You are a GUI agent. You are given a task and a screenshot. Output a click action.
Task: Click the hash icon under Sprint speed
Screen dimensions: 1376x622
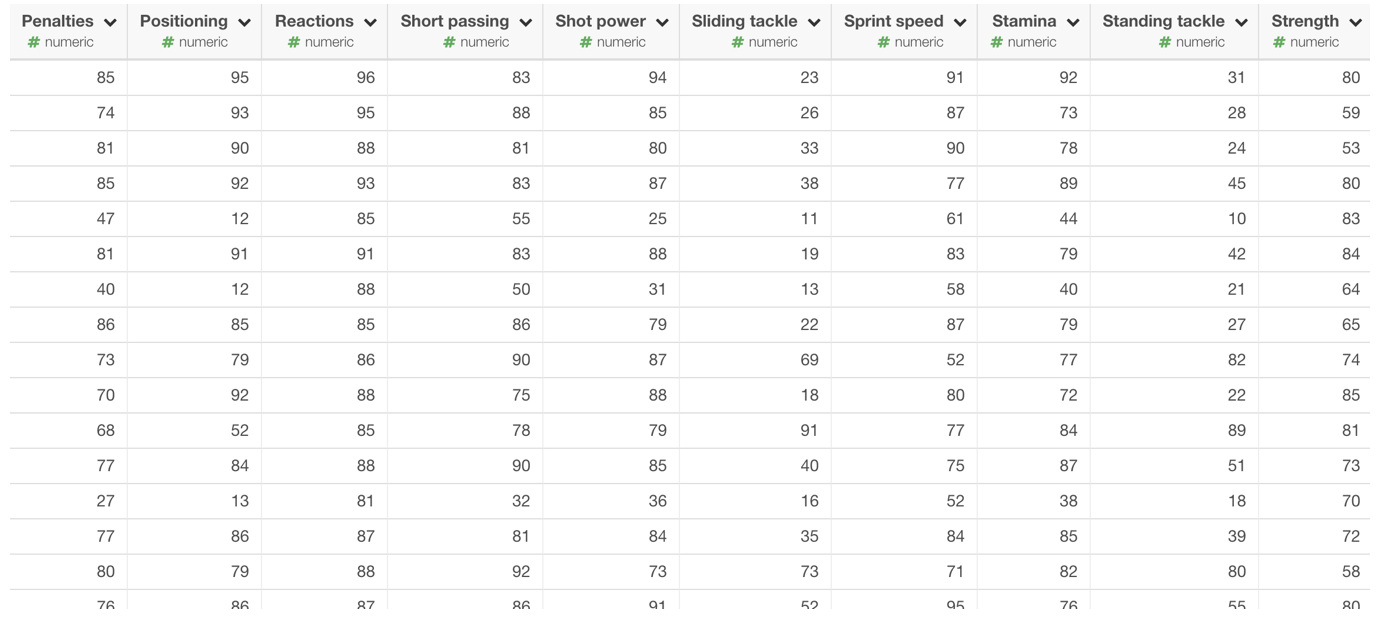(x=884, y=42)
